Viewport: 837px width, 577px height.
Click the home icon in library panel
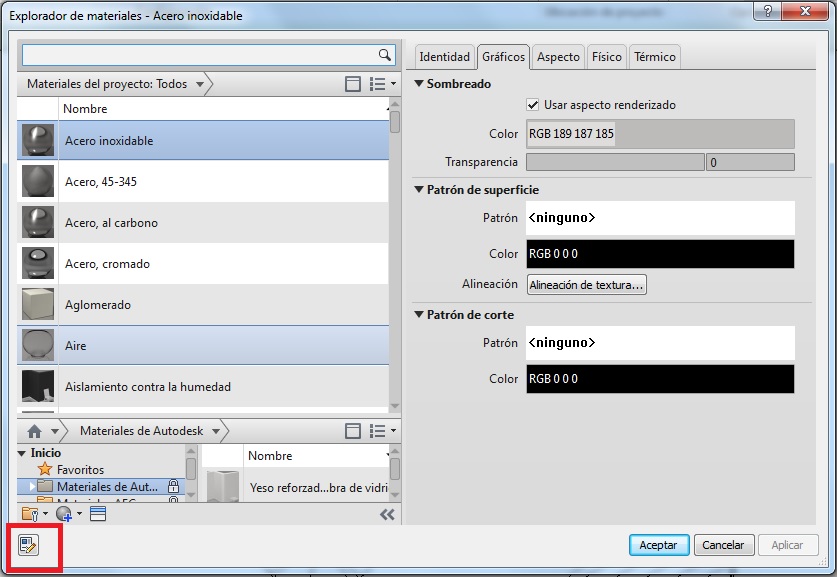tap(34, 431)
